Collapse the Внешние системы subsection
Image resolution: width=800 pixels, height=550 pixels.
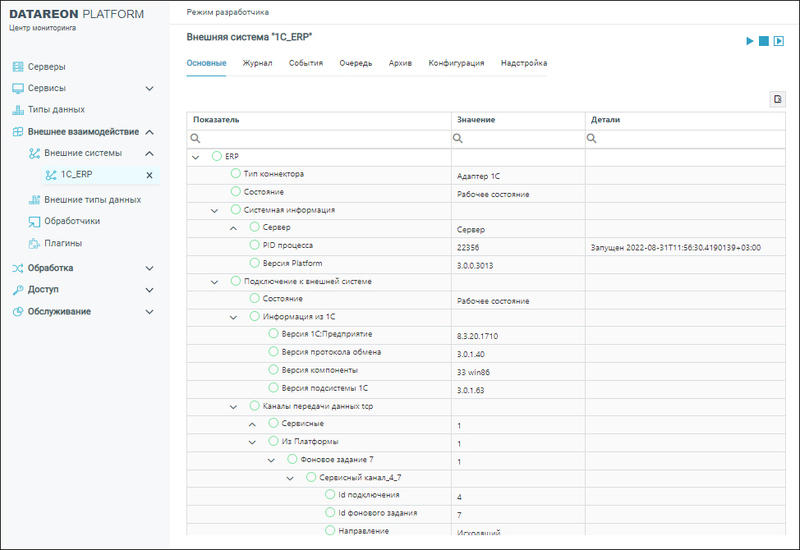(x=149, y=153)
